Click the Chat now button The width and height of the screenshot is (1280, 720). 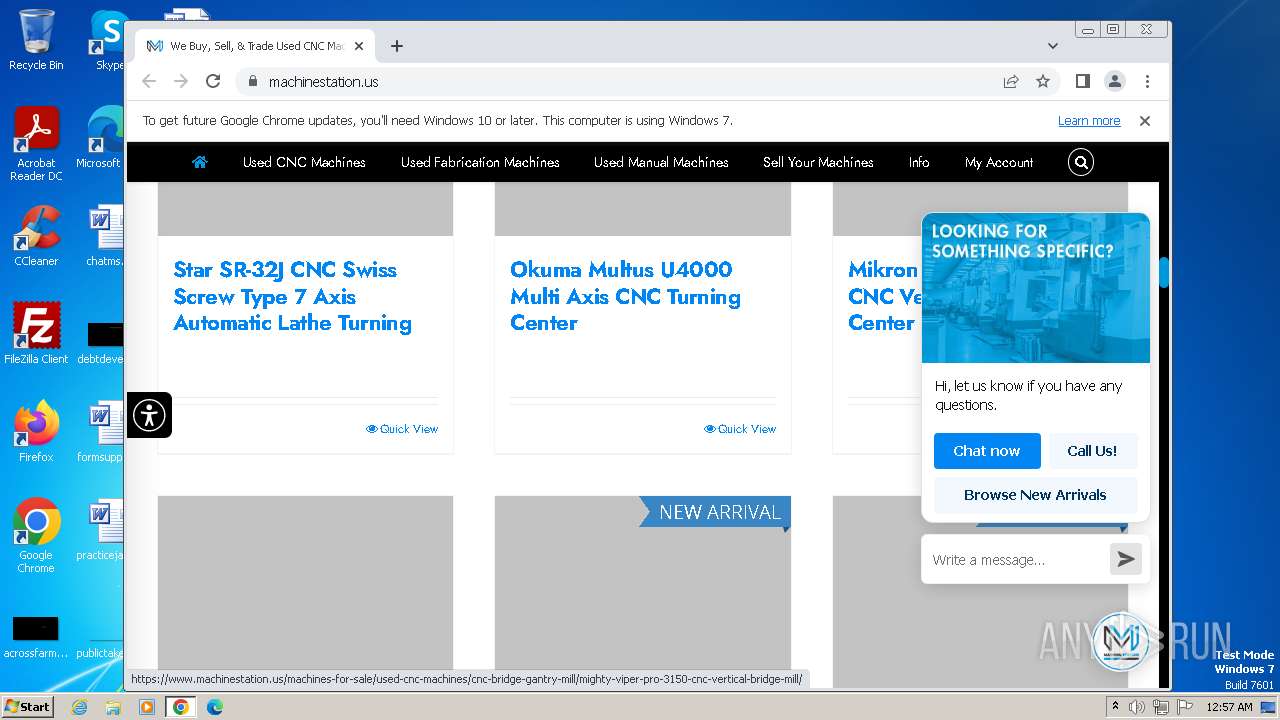(987, 451)
